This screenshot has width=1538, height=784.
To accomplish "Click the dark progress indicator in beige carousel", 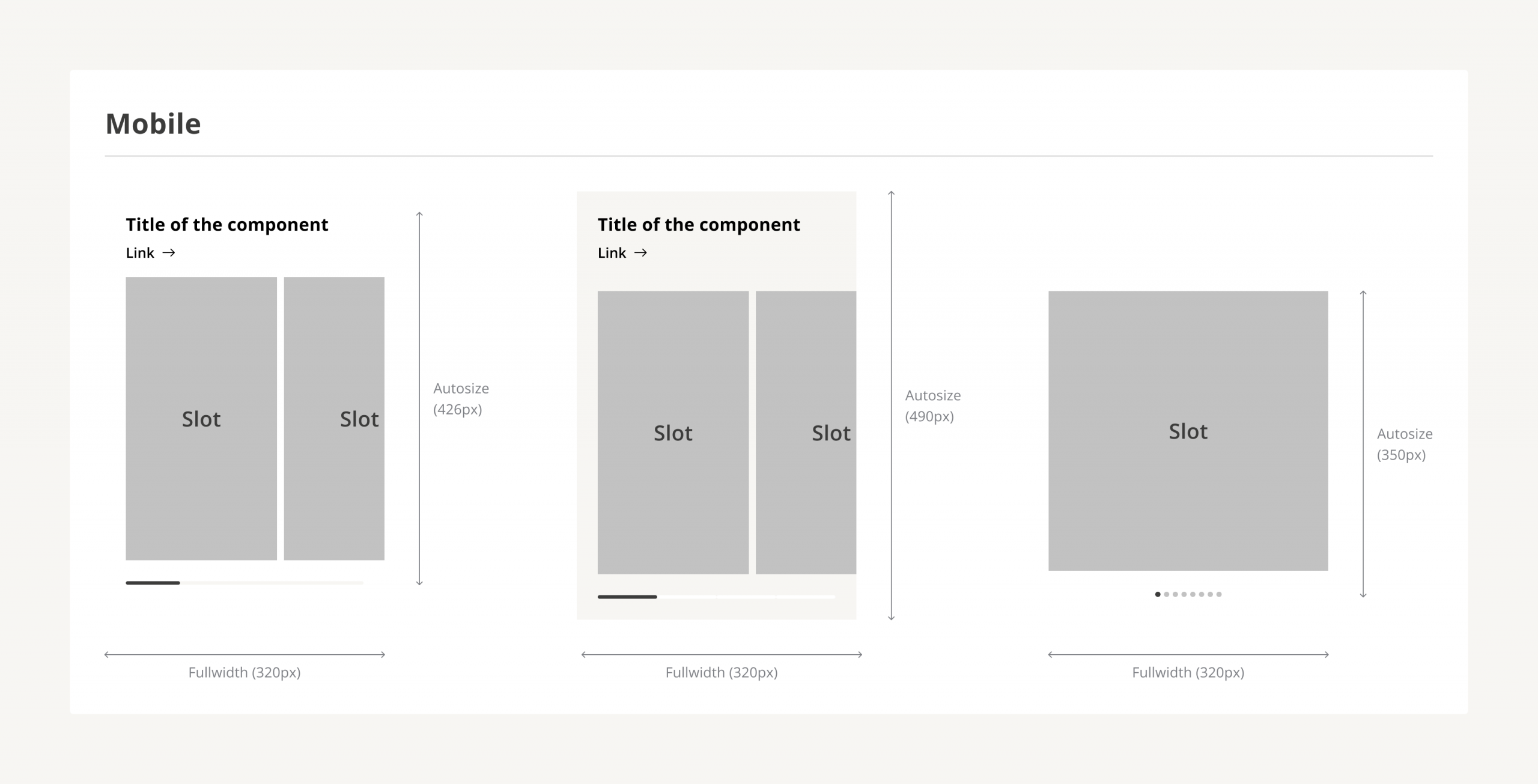I will coord(627,597).
